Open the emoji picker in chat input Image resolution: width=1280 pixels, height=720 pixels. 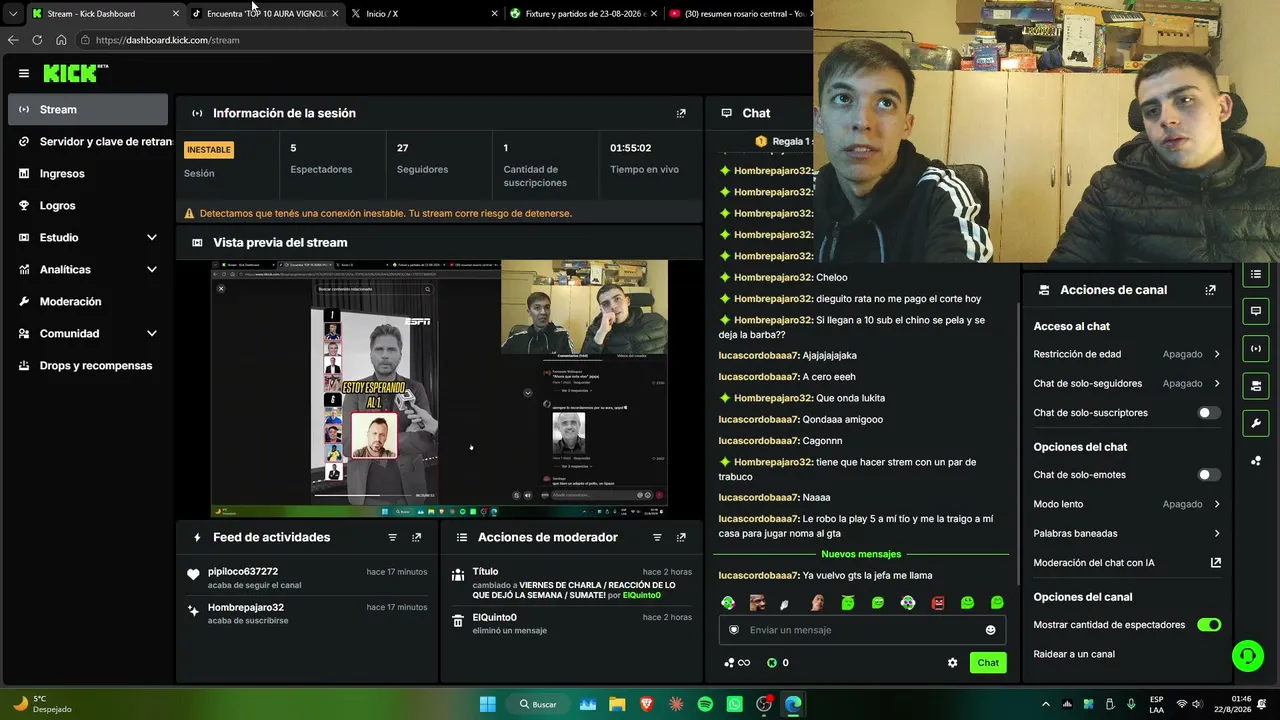coord(991,630)
